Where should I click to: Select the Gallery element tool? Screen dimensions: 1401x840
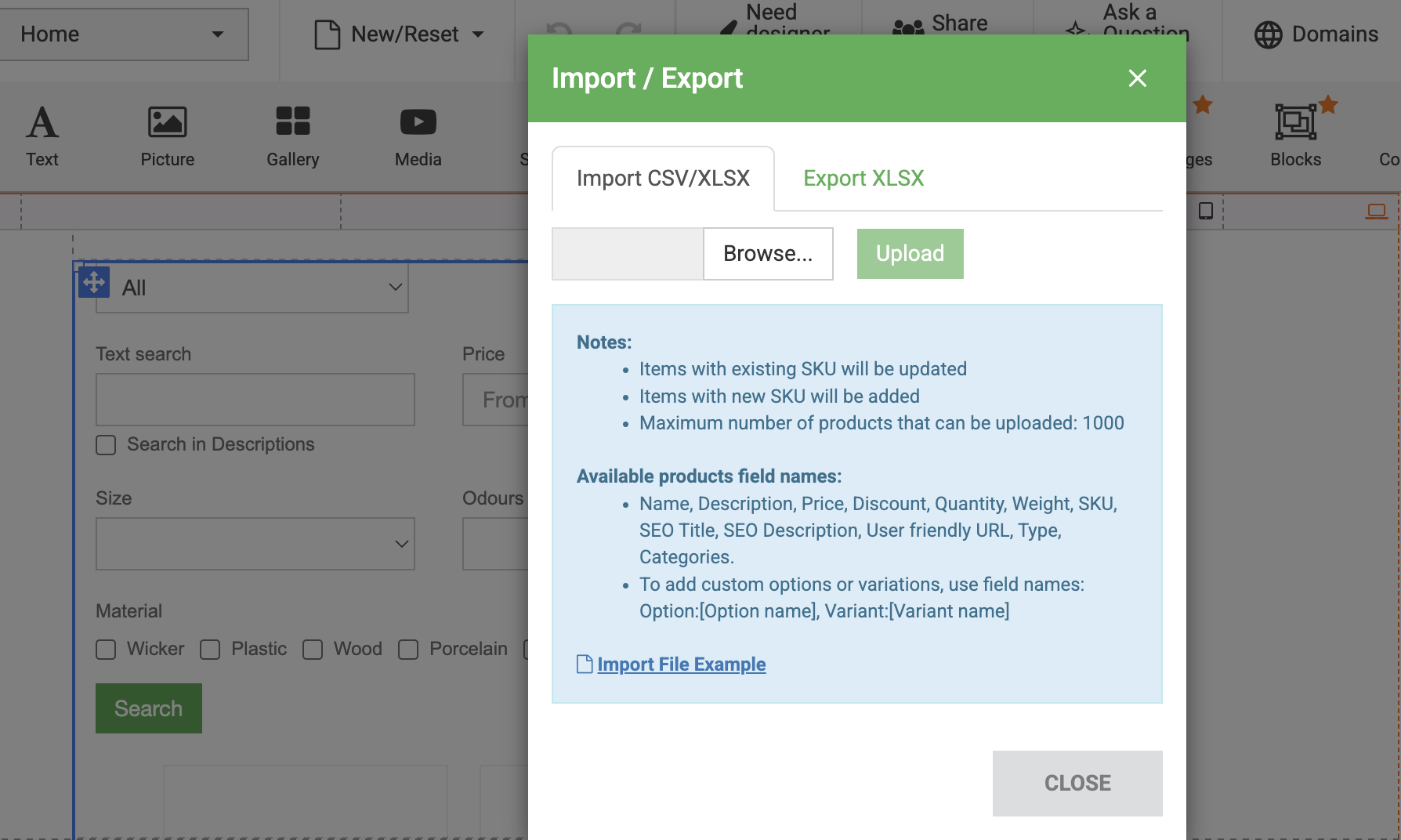[293, 137]
